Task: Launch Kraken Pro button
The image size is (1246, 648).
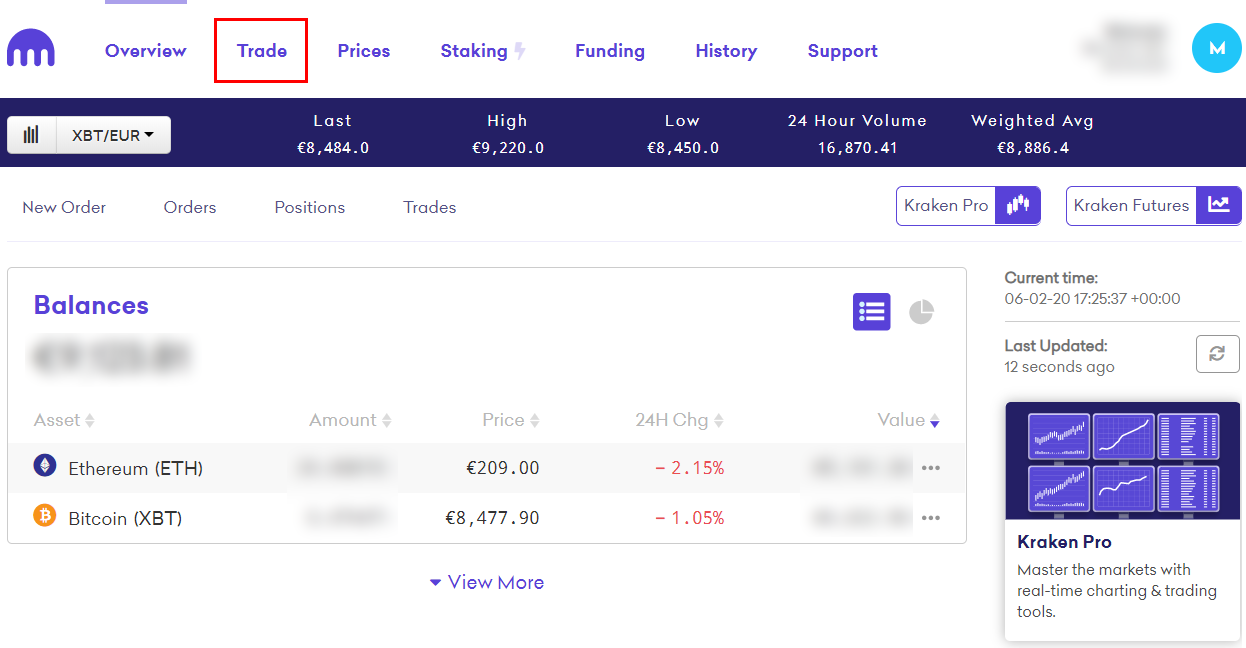Action: coord(967,206)
